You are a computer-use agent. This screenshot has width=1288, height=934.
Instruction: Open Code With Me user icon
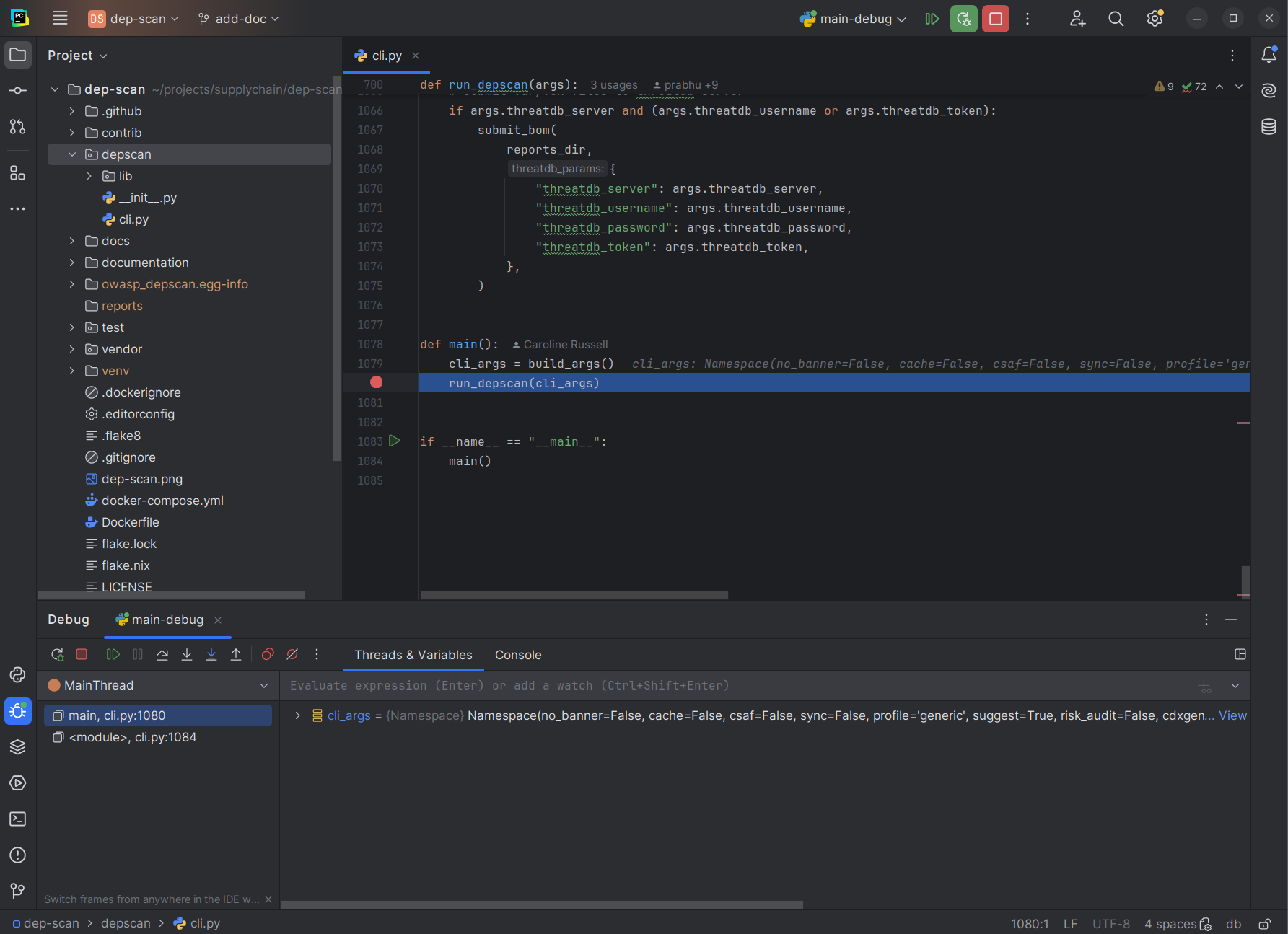(x=1077, y=19)
